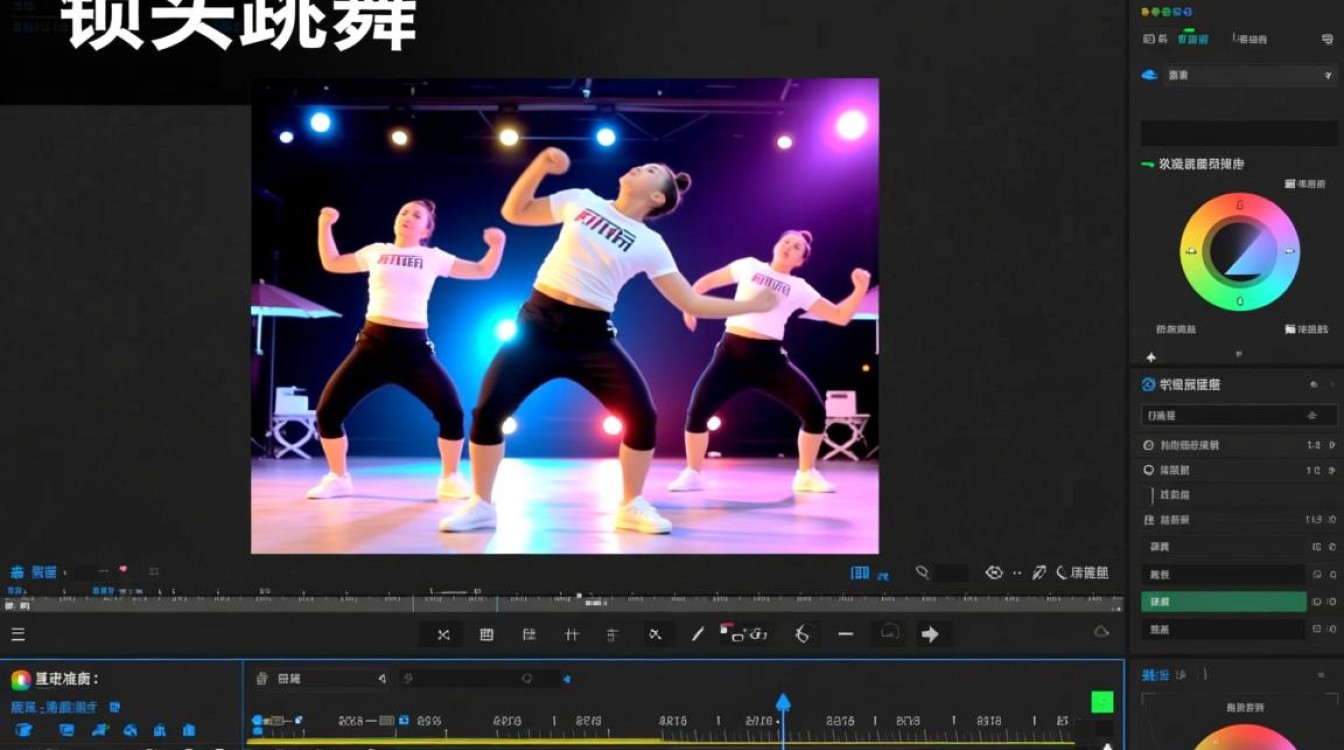Click the blue frame icon below the preview
The width and height of the screenshot is (1344, 750).
(x=860, y=573)
